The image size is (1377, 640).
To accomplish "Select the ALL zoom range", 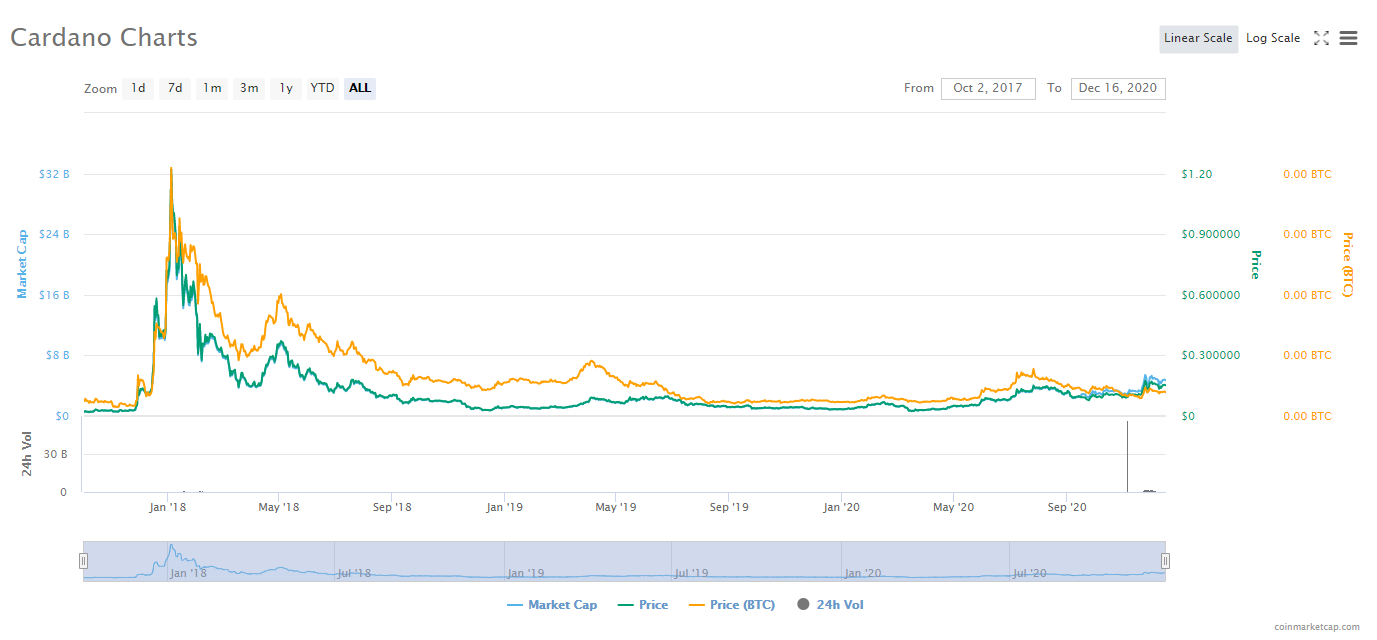I will (x=360, y=88).
